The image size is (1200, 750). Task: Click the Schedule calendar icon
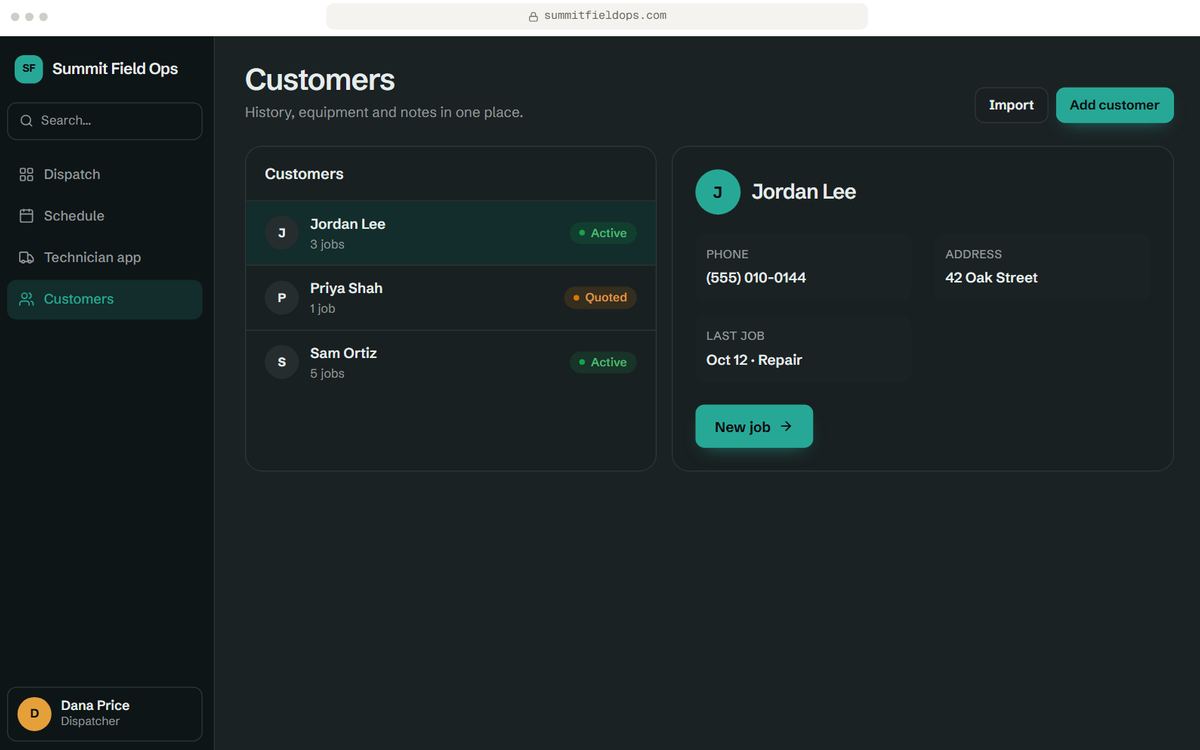pos(27,216)
